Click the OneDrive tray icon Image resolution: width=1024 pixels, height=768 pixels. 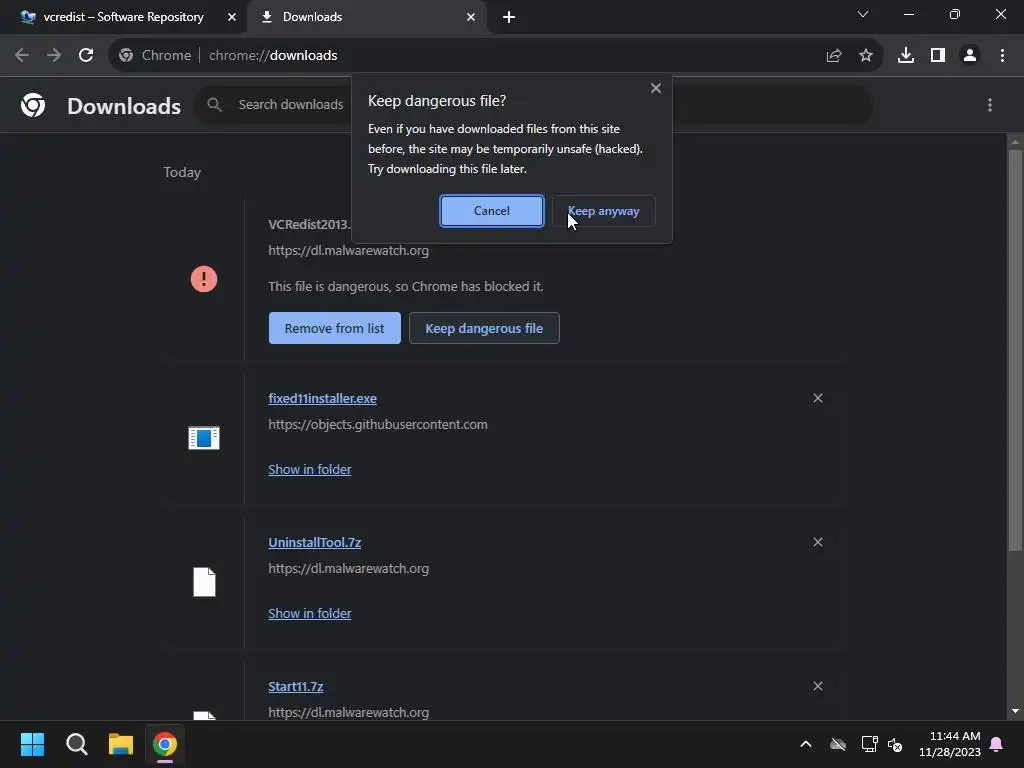point(838,744)
